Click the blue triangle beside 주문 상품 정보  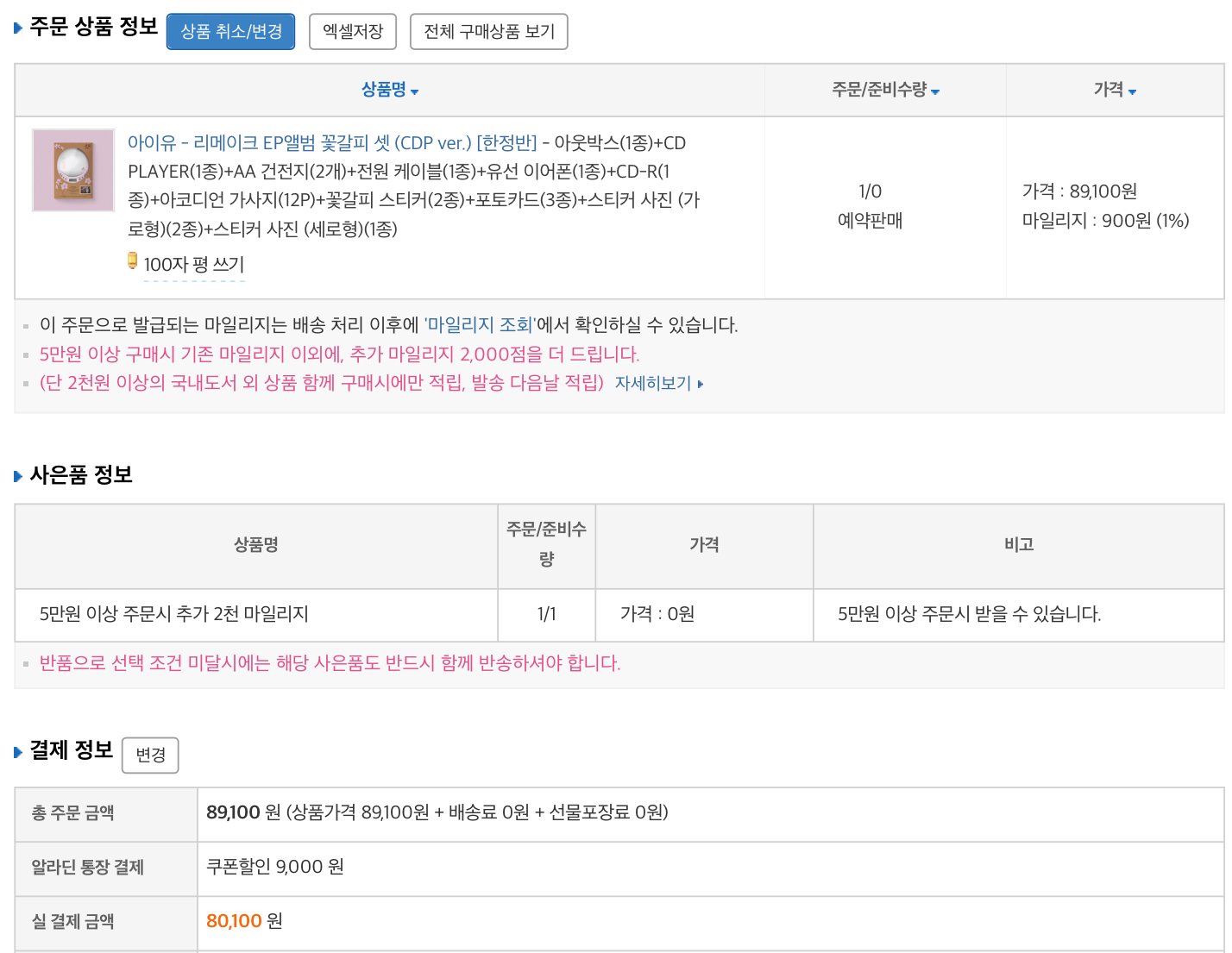(x=18, y=28)
